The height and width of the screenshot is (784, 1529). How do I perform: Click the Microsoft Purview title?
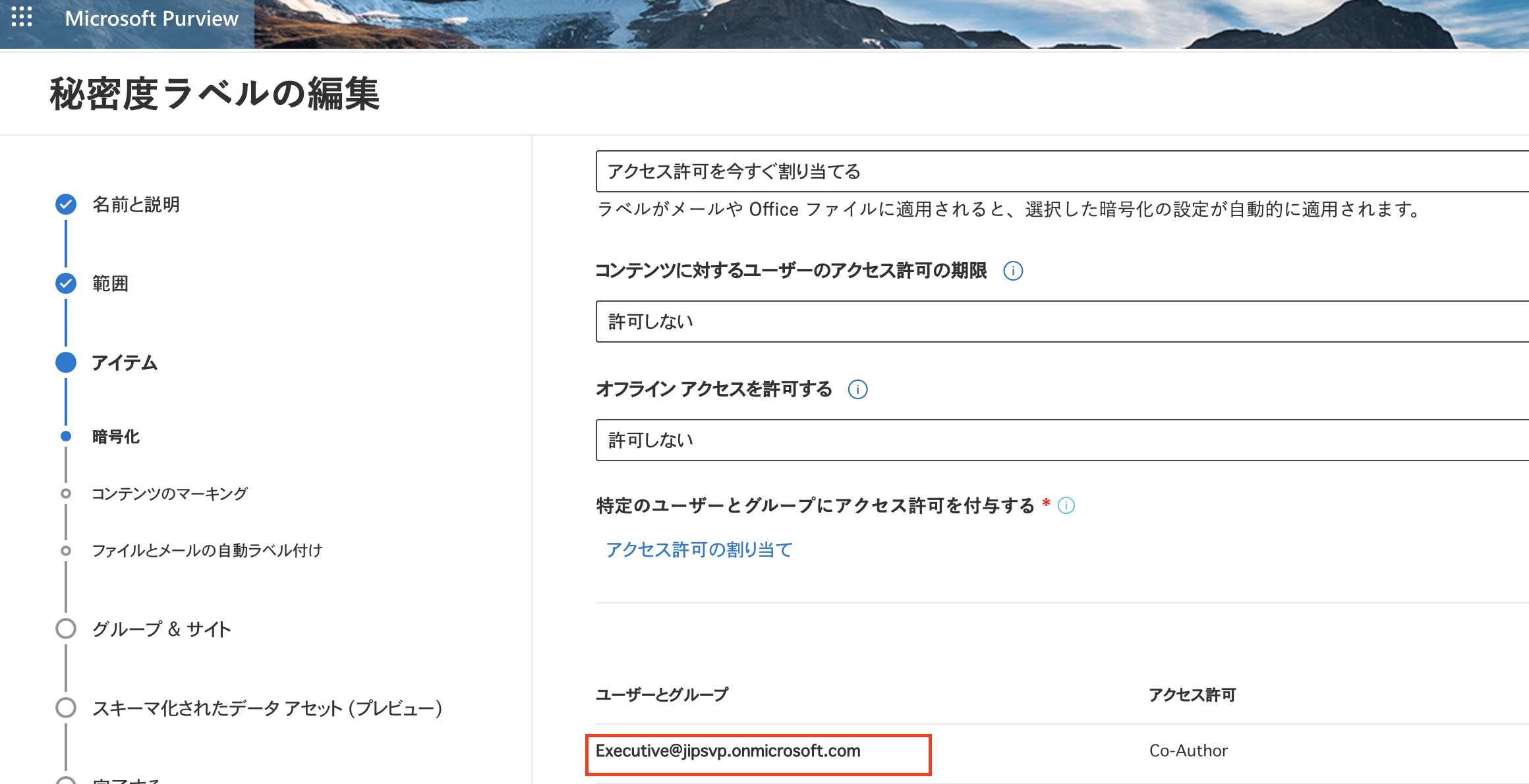pyautogui.click(x=152, y=18)
